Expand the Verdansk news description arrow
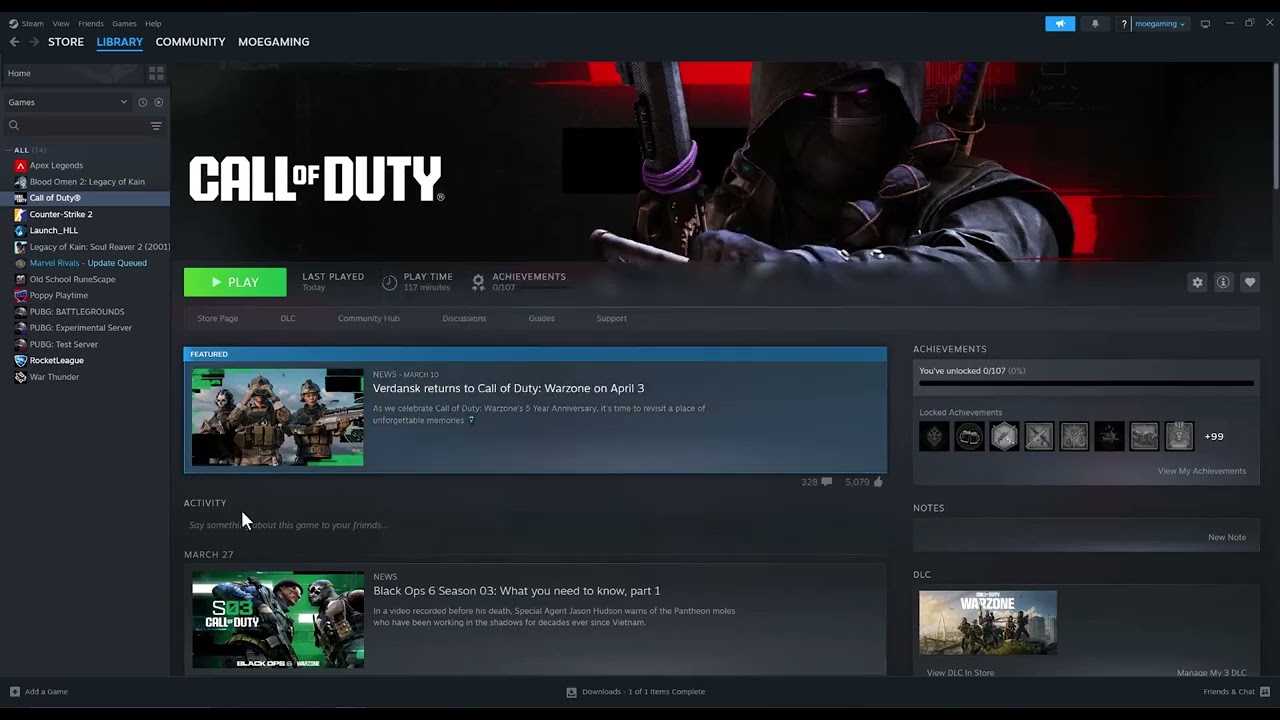The image size is (1280, 720). pyautogui.click(x=471, y=421)
